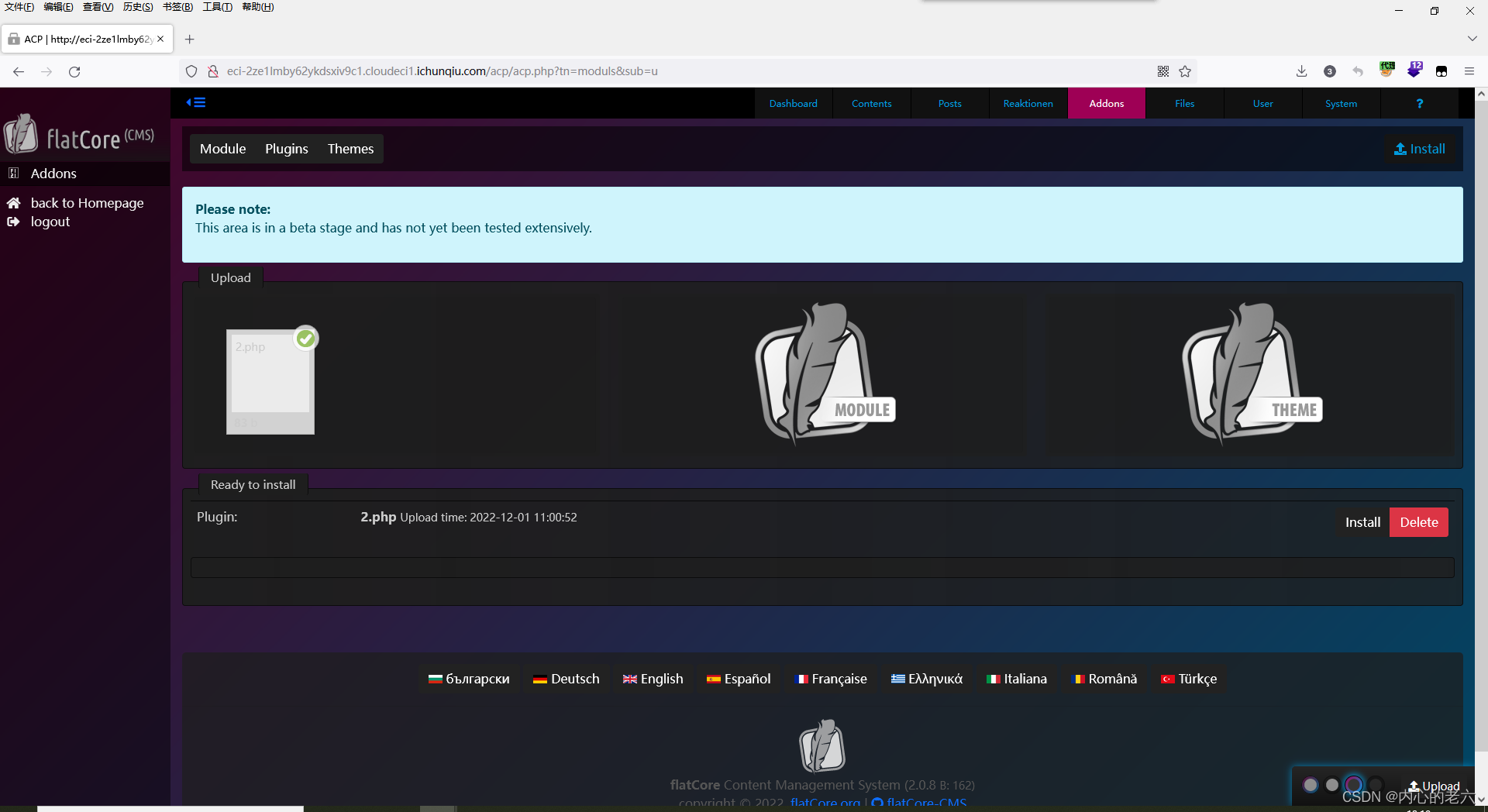Switch to the Plugins sub-tab
Image resolution: width=1488 pixels, height=812 pixels.
click(x=287, y=149)
